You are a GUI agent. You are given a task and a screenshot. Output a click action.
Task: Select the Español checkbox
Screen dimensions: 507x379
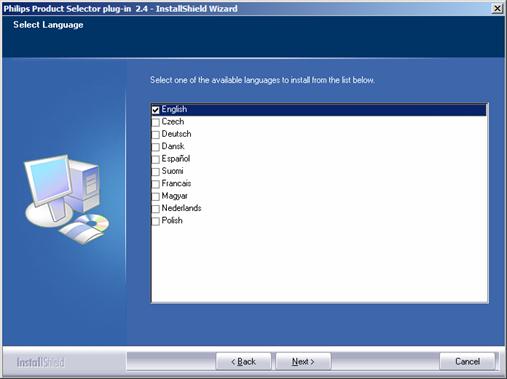click(x=155, y=159)
